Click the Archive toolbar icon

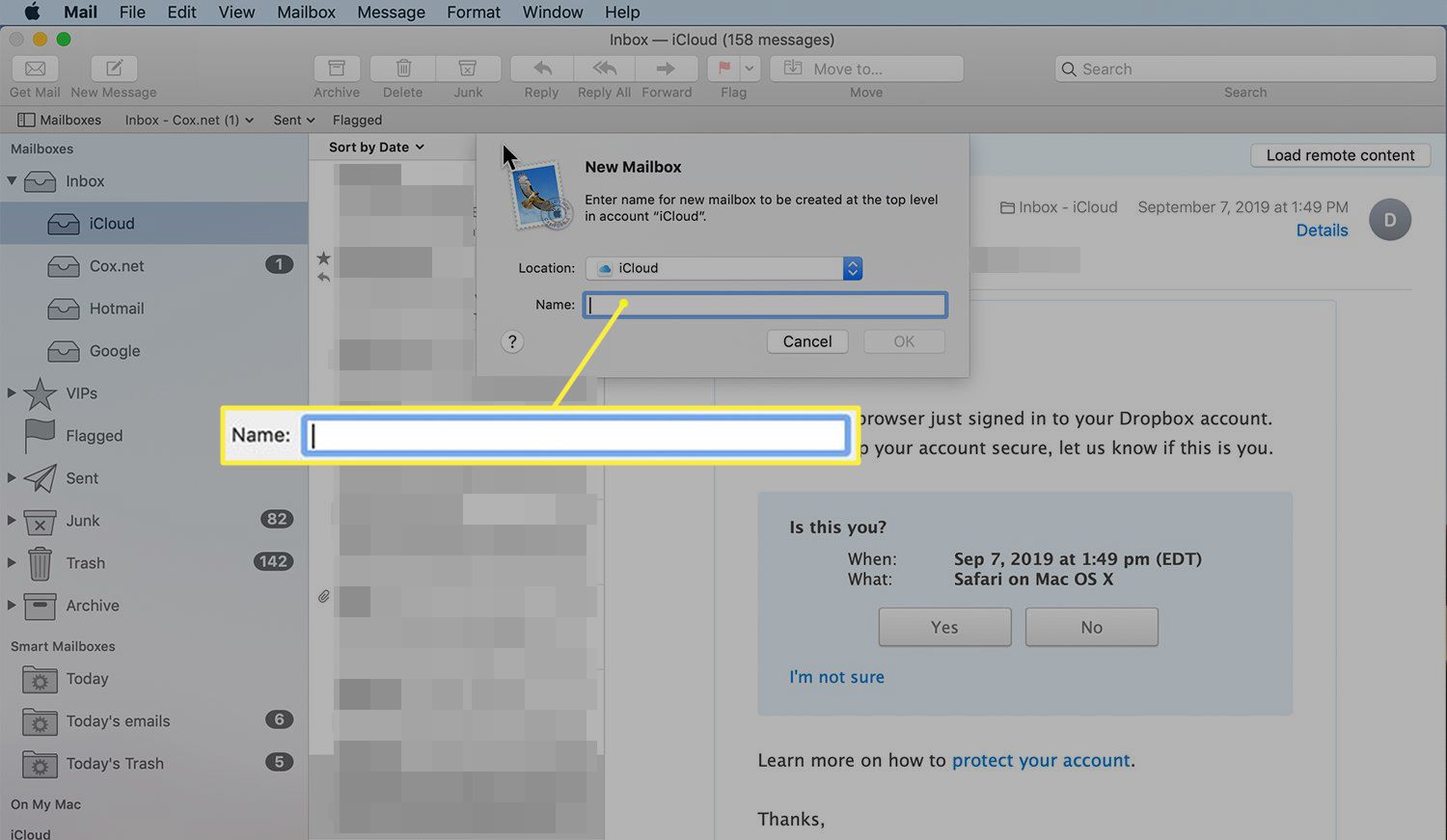(337, 68)
